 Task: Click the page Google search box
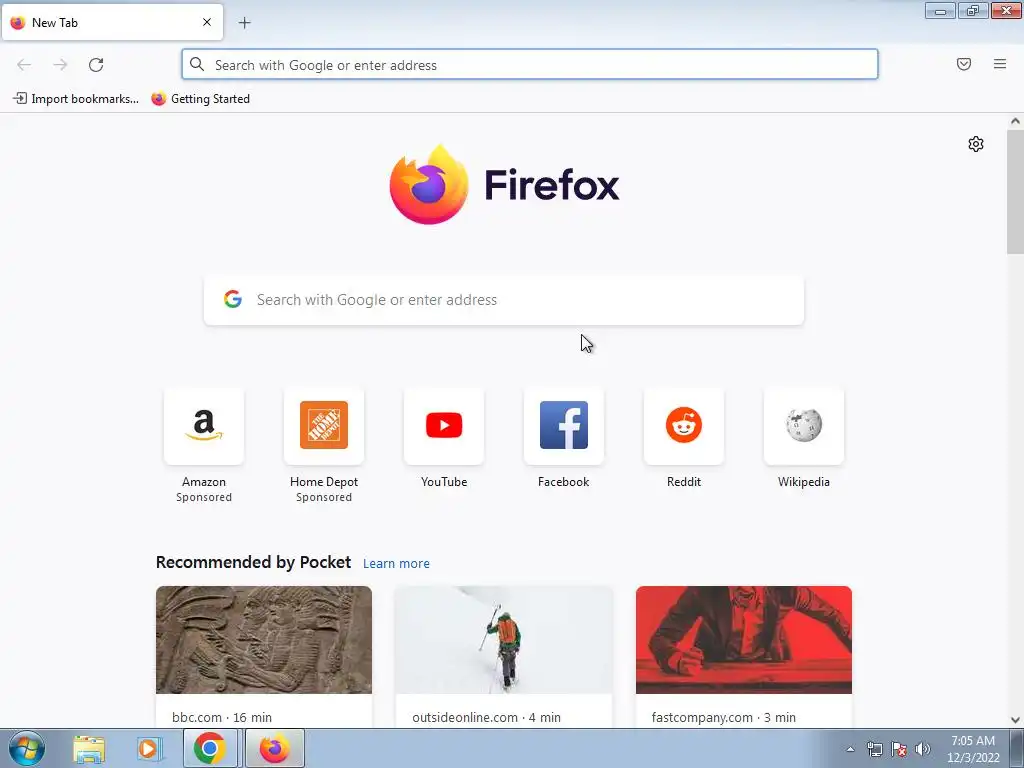(504, 300)
